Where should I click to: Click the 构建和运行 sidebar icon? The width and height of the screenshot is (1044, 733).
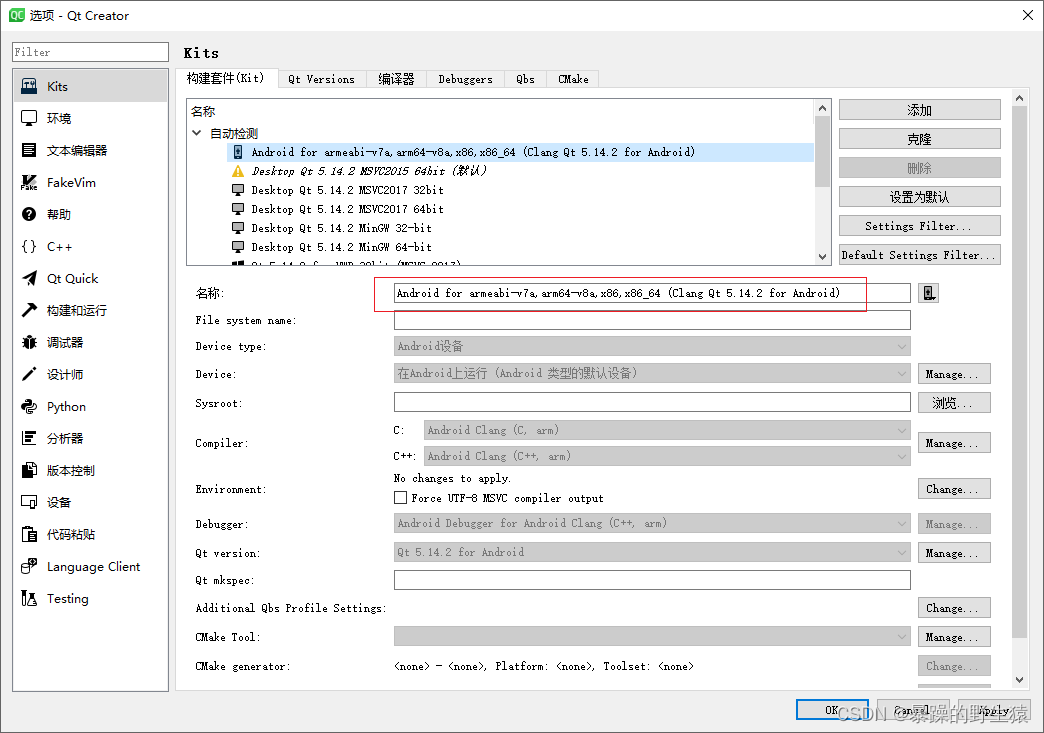pos(27,309)
